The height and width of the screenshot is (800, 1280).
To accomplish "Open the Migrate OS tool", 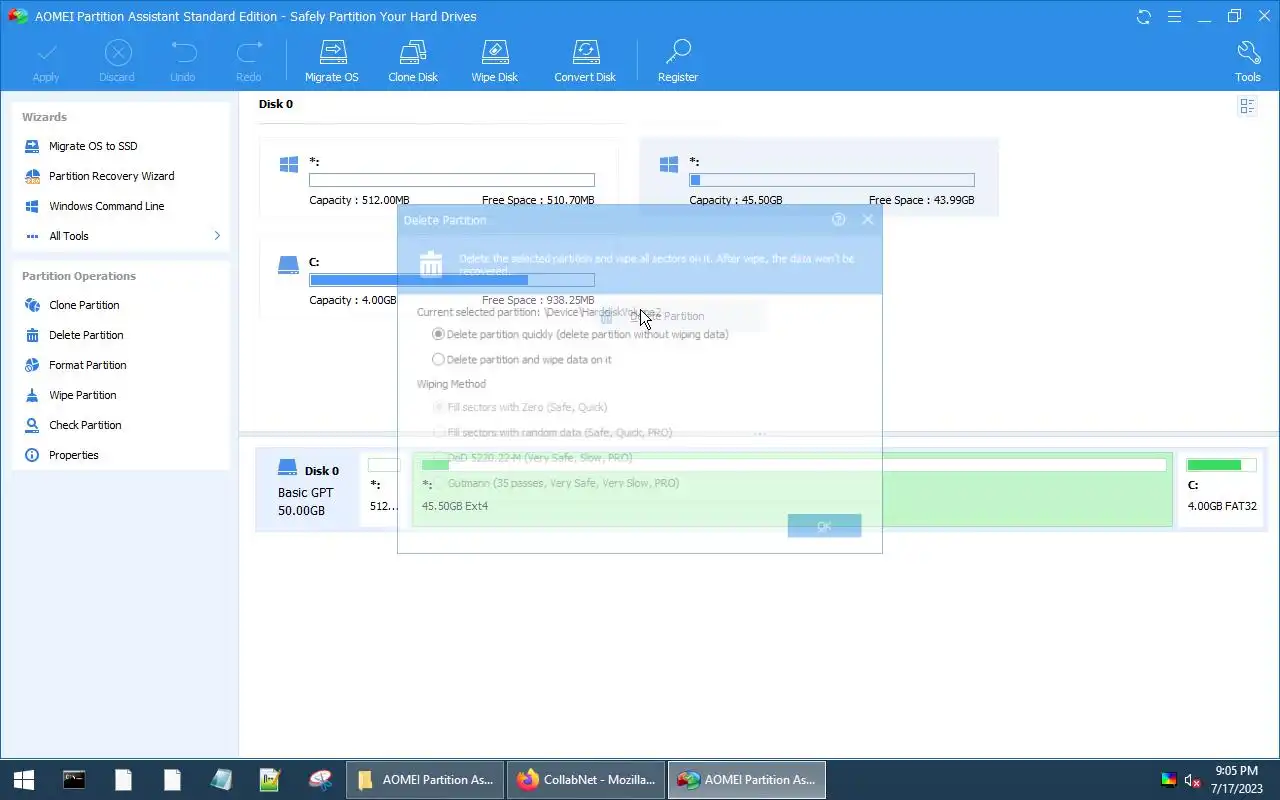I will coord(331,61).
